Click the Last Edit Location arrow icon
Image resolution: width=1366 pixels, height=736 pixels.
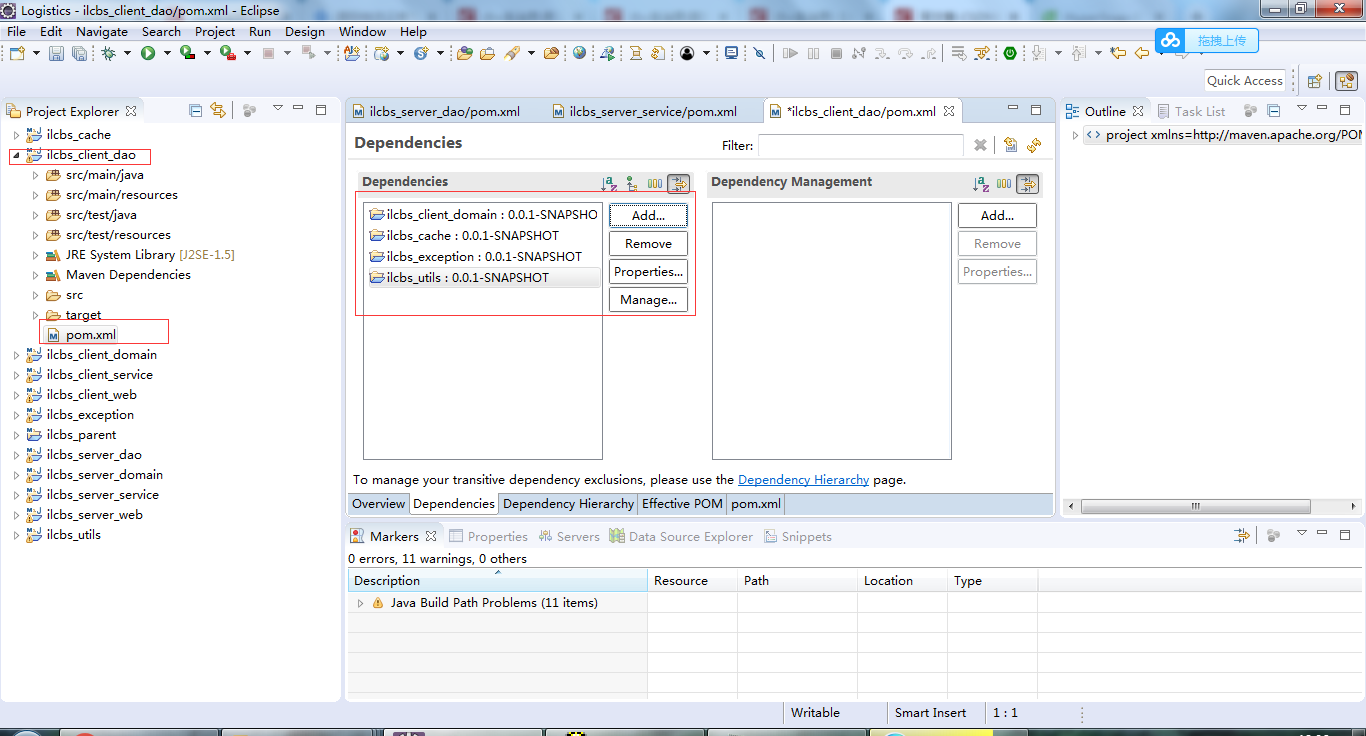coord(1118,53)
